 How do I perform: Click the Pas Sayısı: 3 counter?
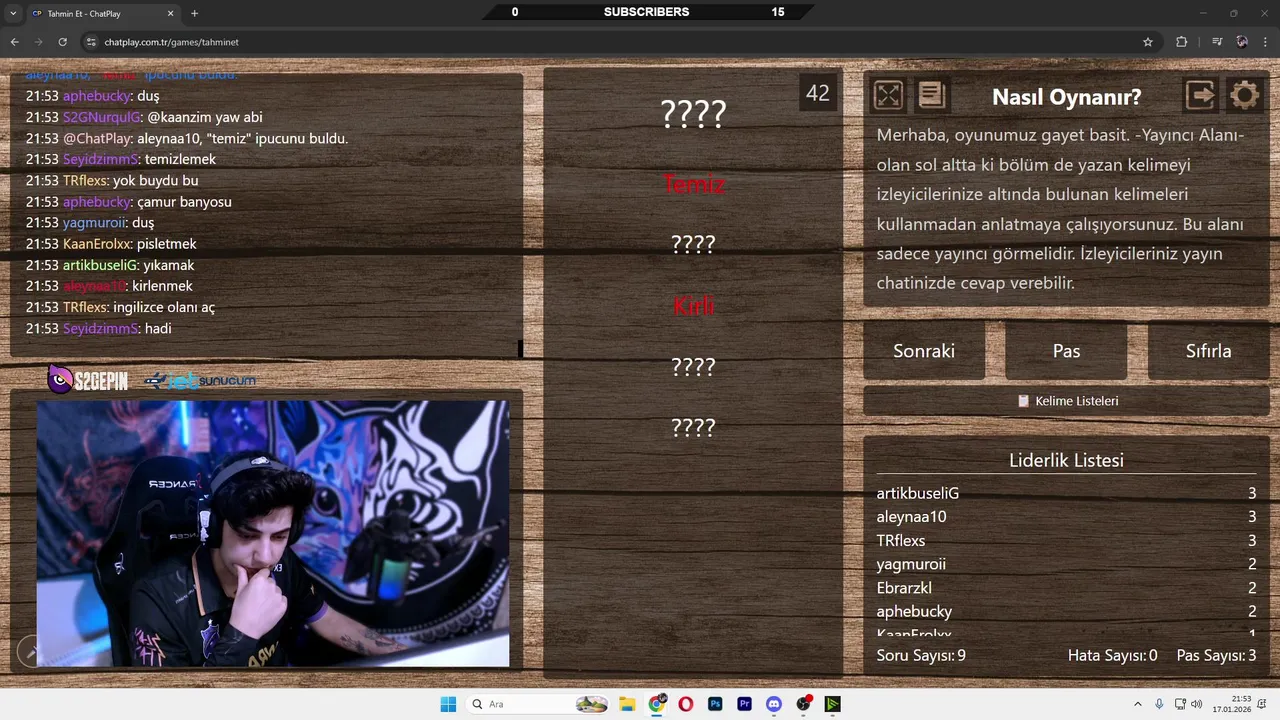coord(1216,656)
